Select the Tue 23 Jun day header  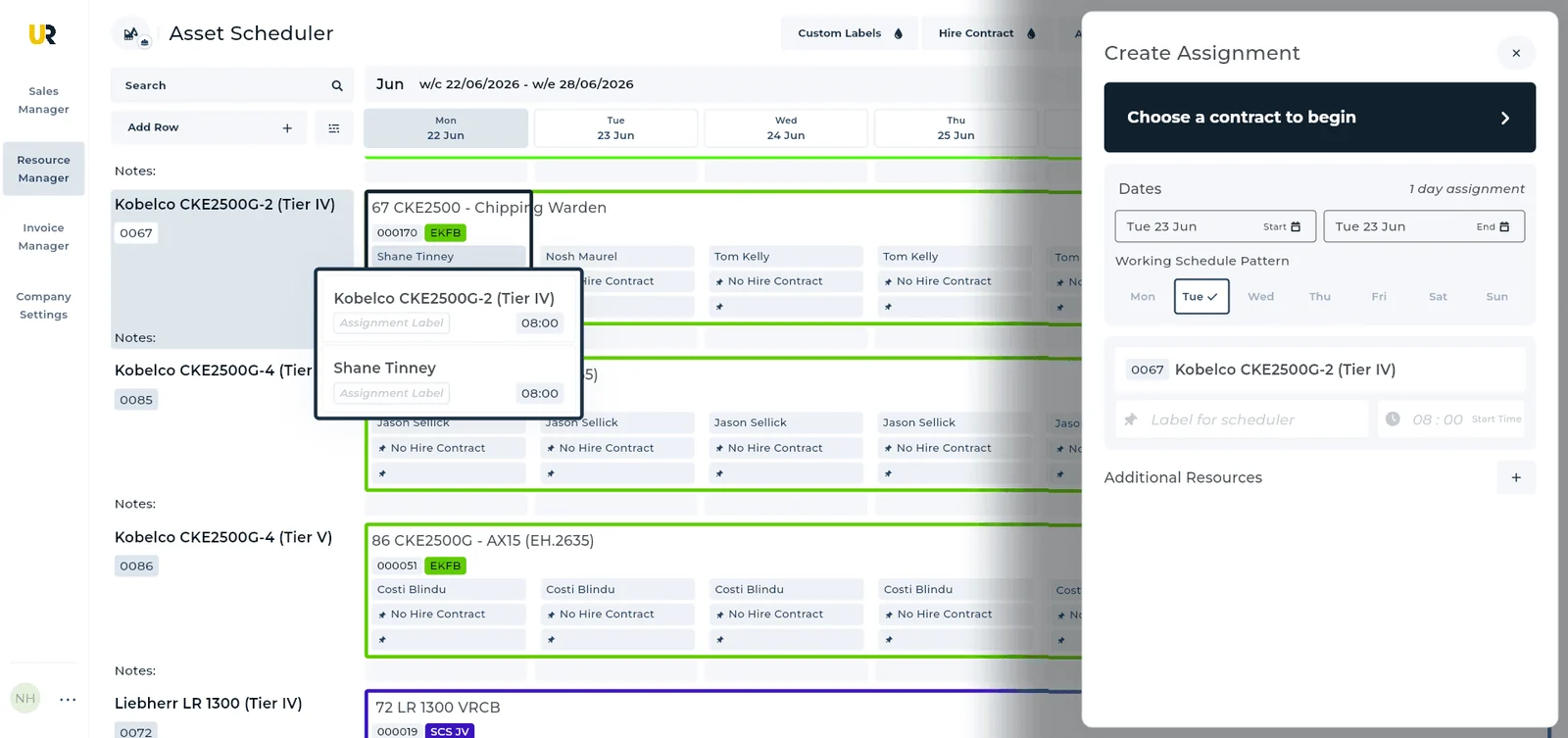pyautogui.click(x=615, y=128)
